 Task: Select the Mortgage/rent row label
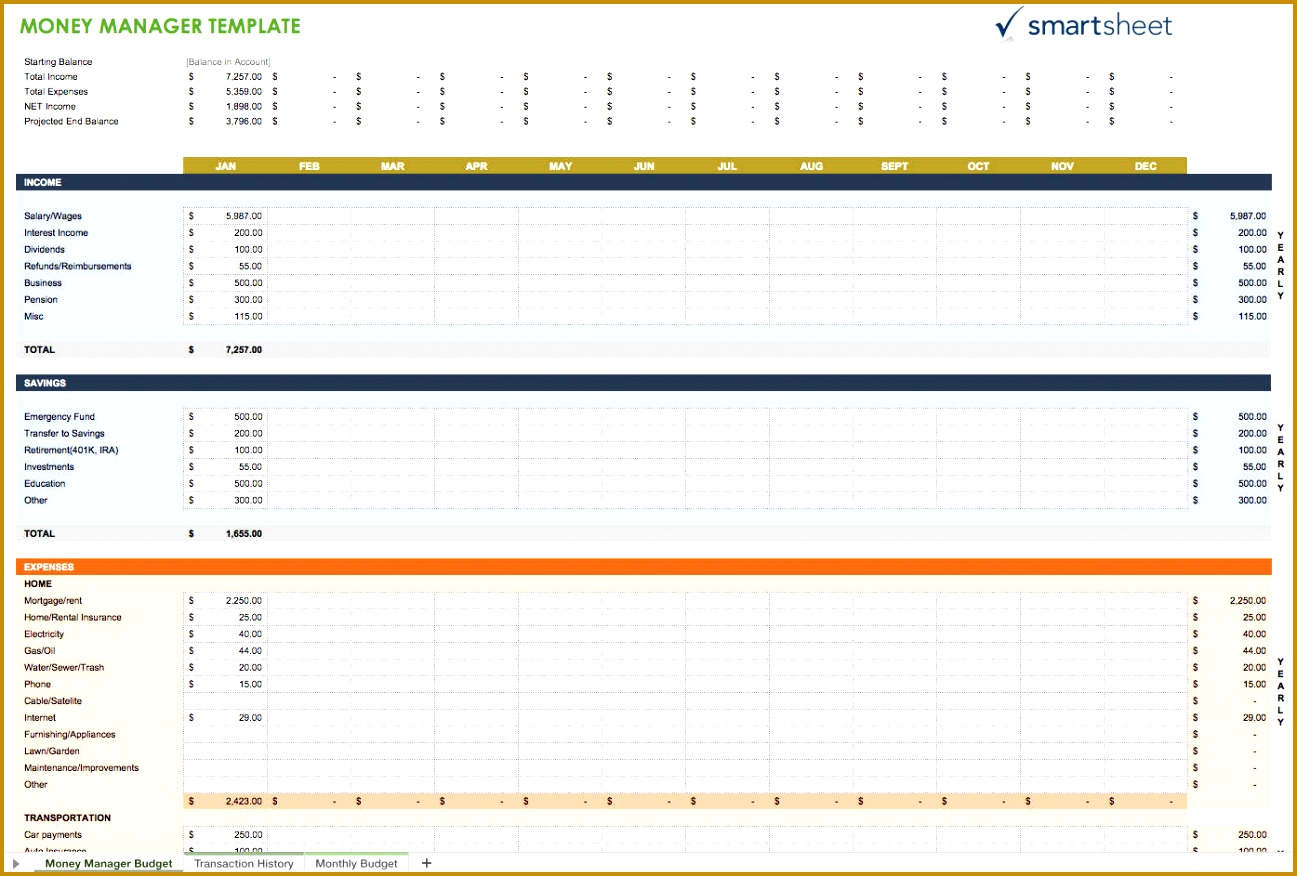53,601
